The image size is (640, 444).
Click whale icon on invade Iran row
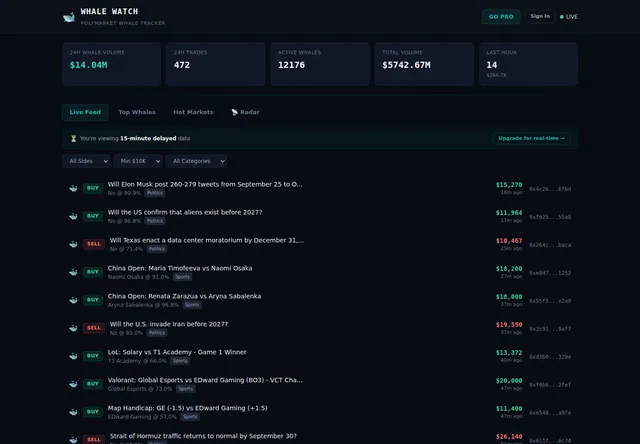coord(73,328)
